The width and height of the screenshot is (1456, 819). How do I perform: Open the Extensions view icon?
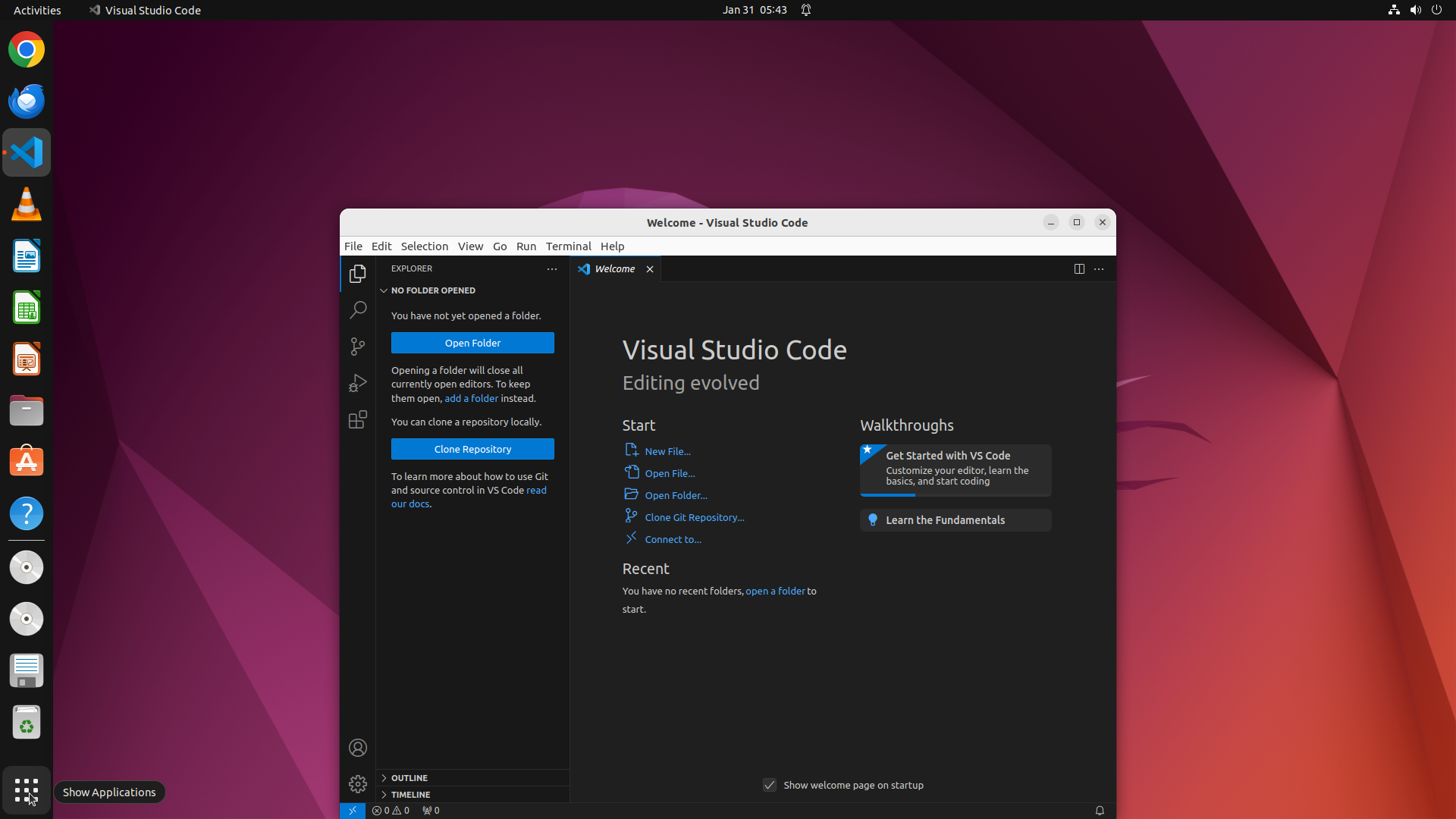[x=357, y=419]
